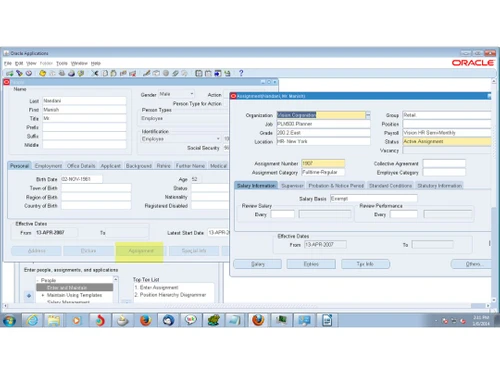Switch to the Statutory Information tab
Image resolution: width=500 pixels, height=375 pixels.
coord(439,186)
